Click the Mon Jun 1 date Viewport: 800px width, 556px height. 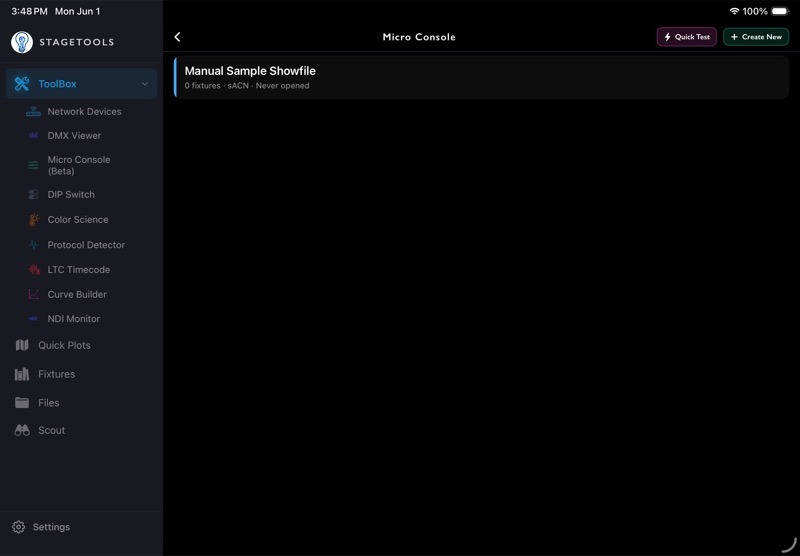[78, 11]
